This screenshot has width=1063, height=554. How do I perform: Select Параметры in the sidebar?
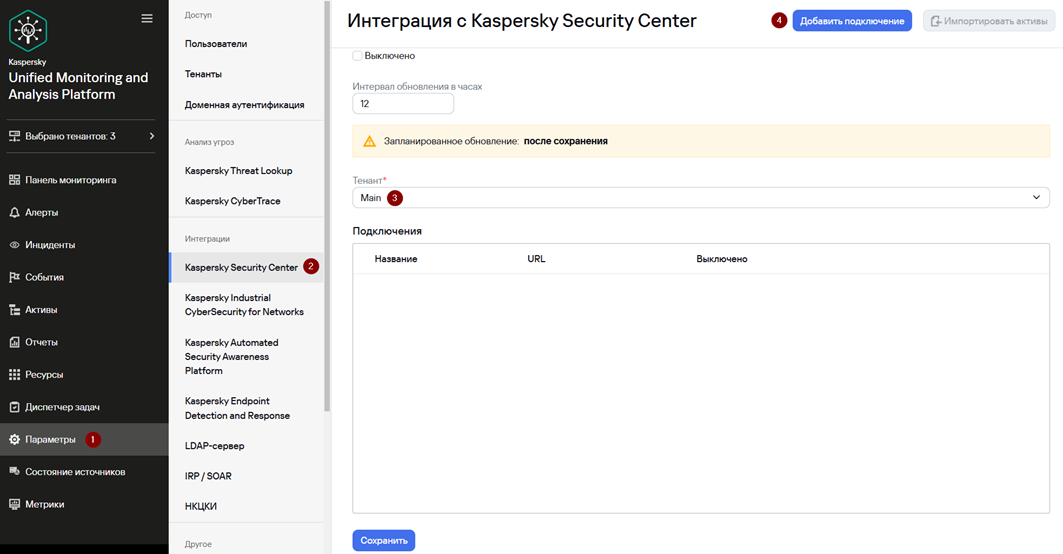[x=84, y=439]
